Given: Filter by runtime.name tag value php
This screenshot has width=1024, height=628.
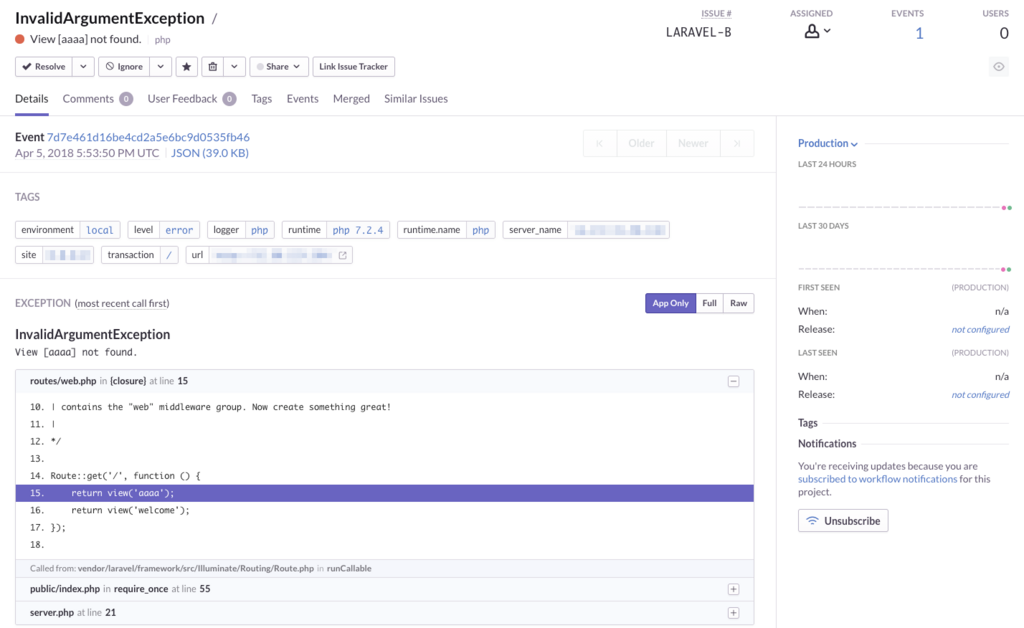Looking at the screenshot, I should click(481, 230).
